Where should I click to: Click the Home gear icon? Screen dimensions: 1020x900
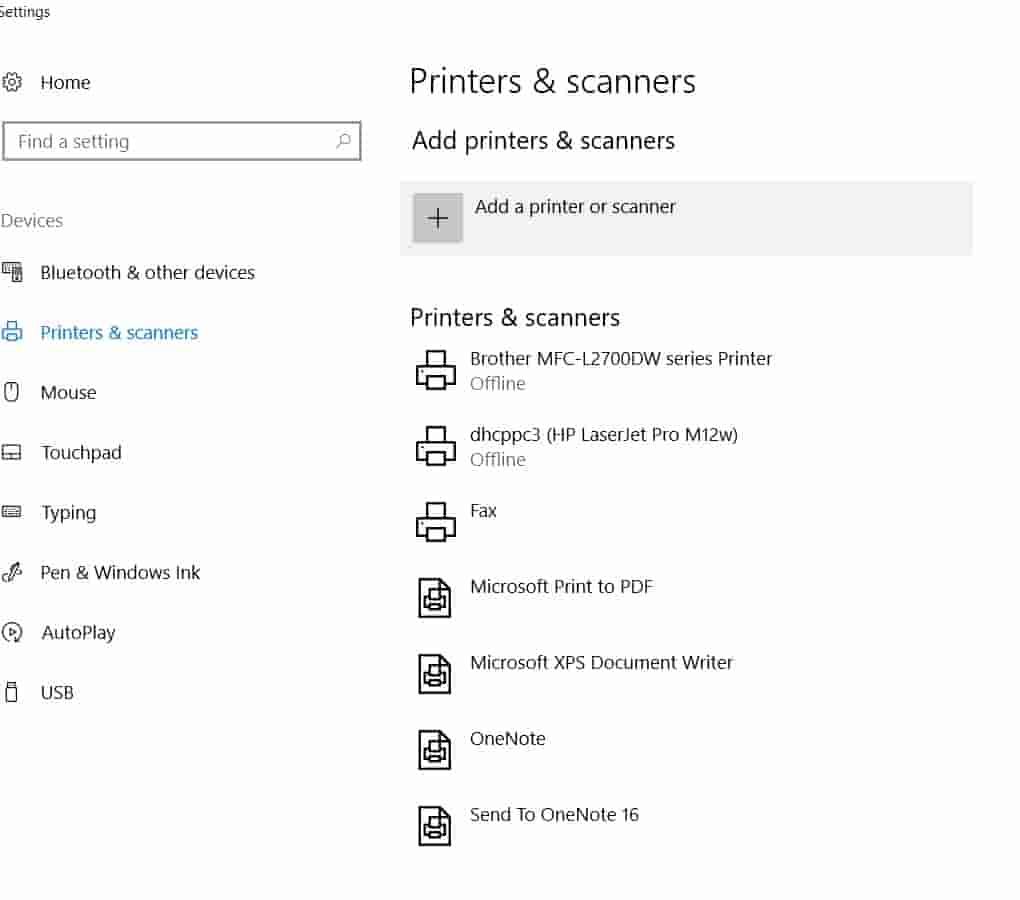(12, 83)
